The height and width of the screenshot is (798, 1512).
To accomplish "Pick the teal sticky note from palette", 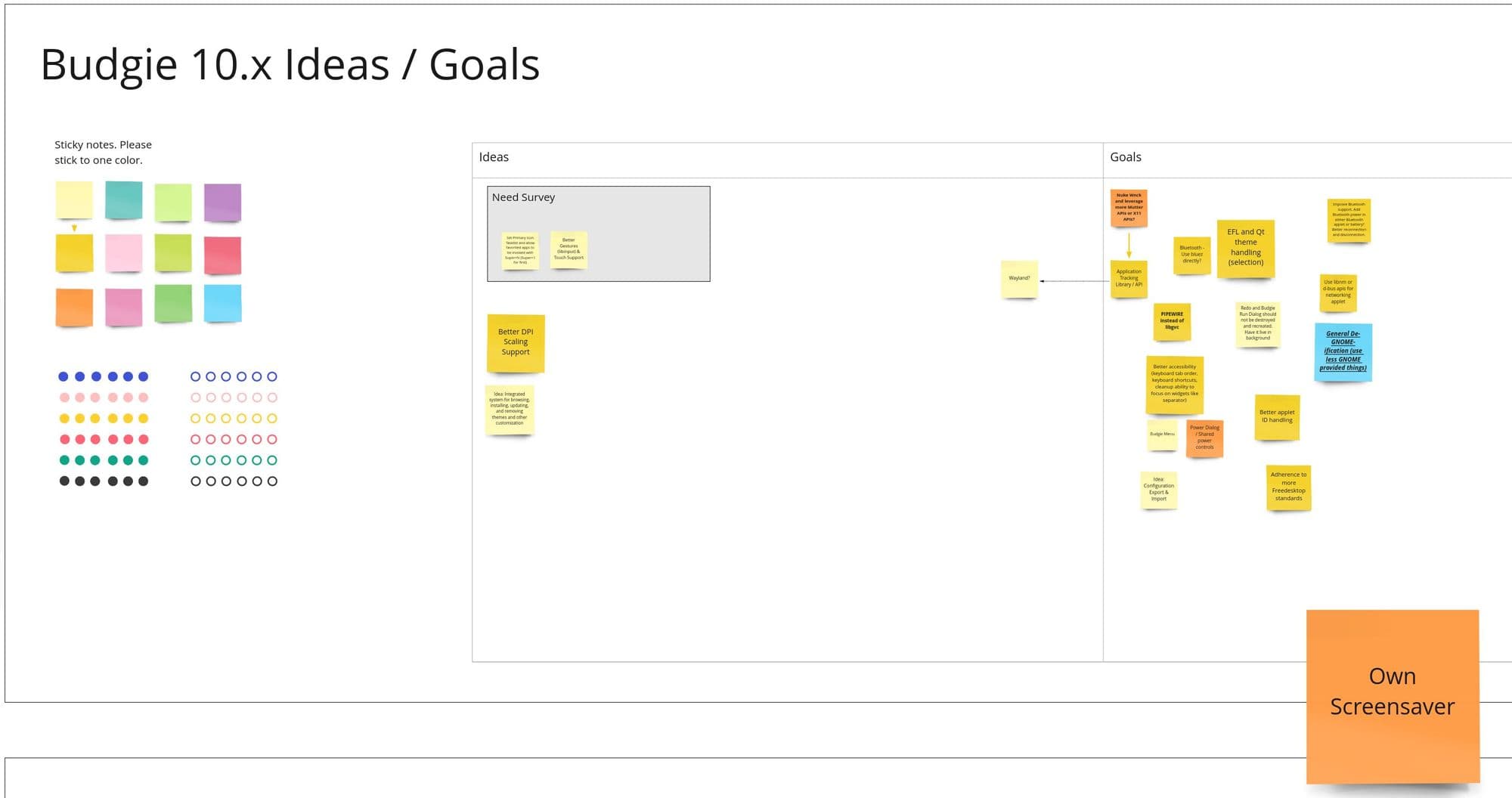I will click(x=124, y=200).
